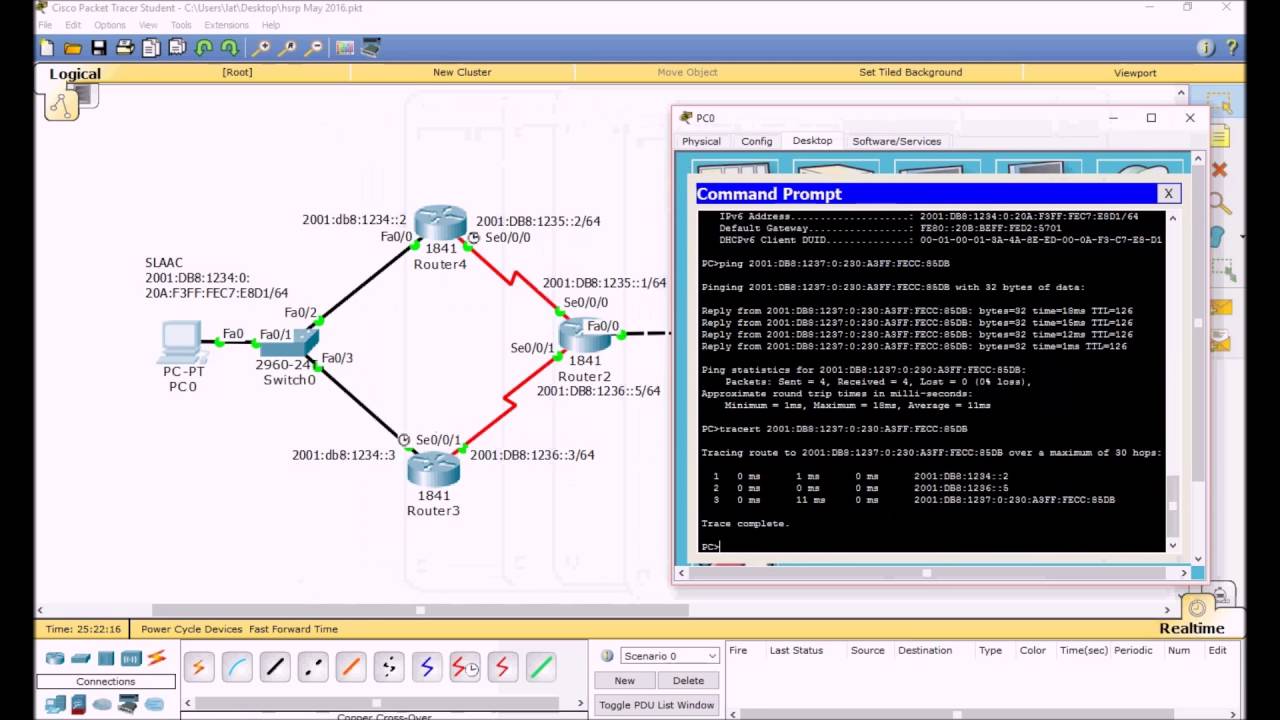
Task: Click the Logical workspace tab
Action: point(75,73)
